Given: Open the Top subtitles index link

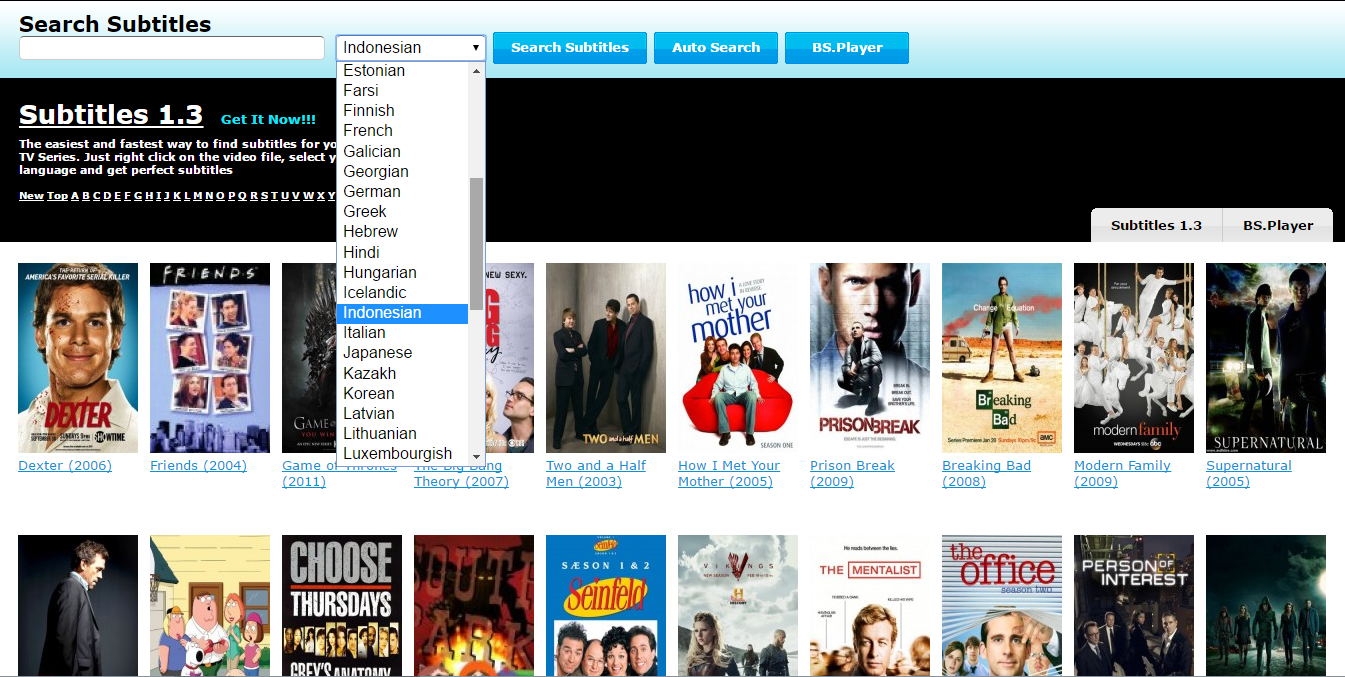Looking at the screenshot, I should point(57,196).
